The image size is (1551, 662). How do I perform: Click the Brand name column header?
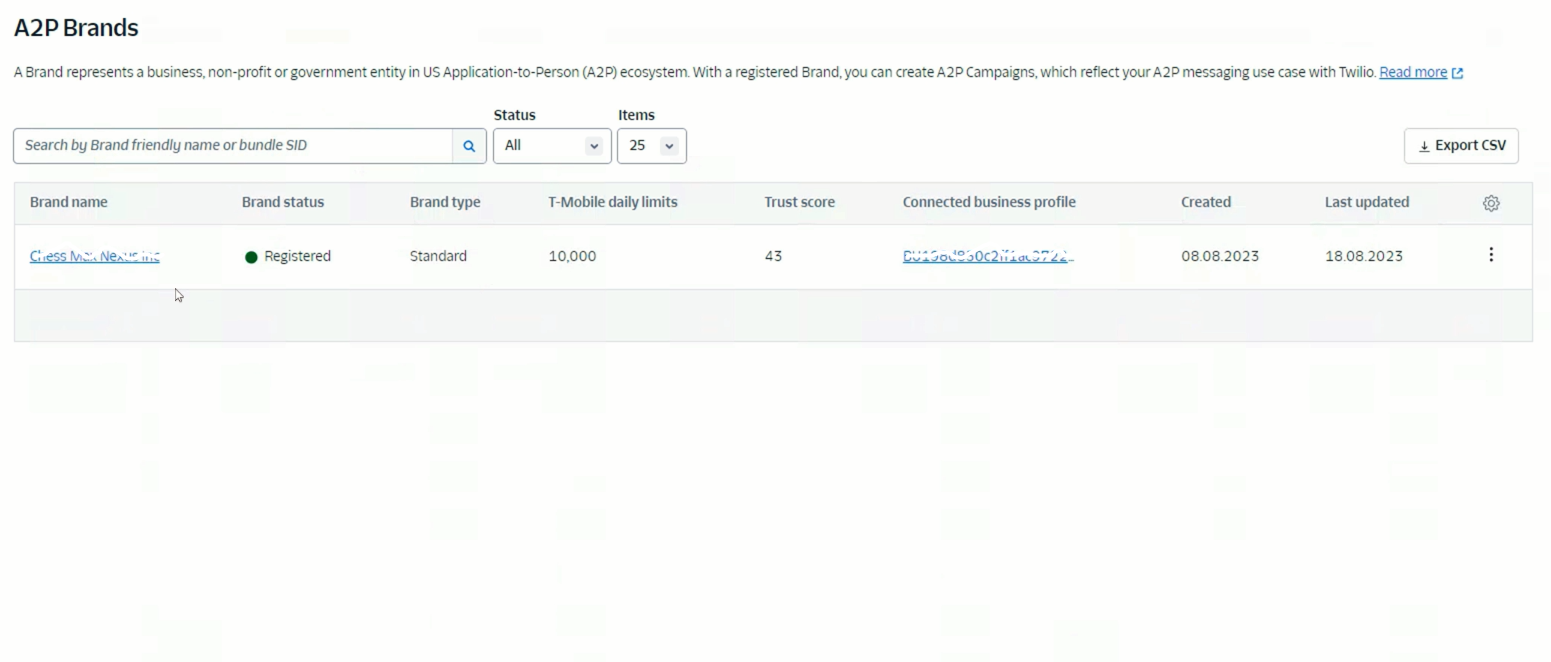(69, 202)
